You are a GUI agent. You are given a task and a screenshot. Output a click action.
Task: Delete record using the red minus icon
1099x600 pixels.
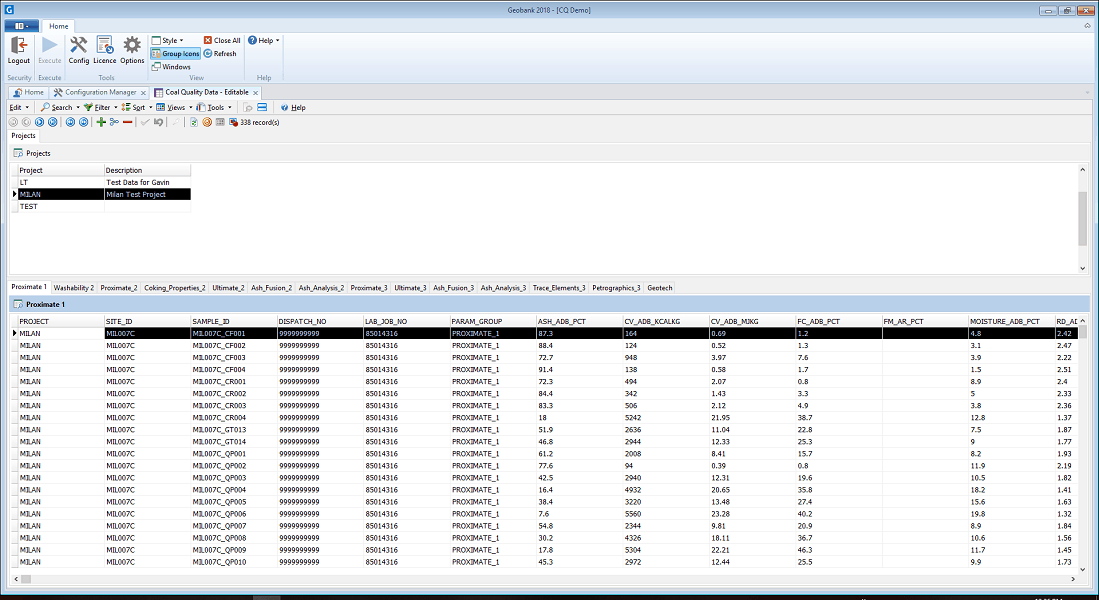(127, 122)
